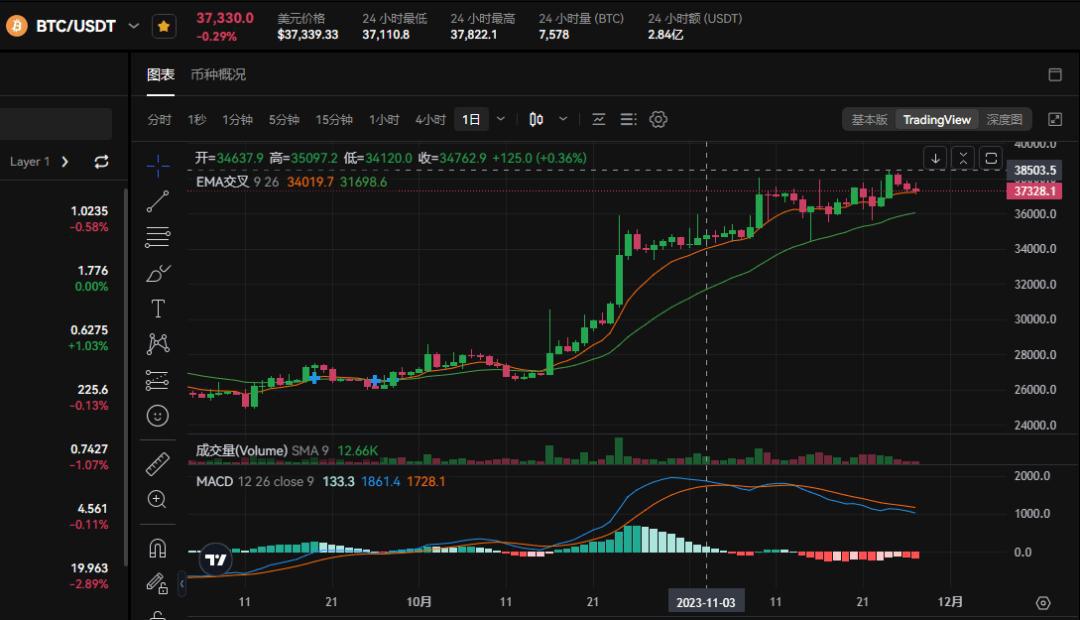
Task: Click the zoom-in magnifier tool
Action: coord(157,498)
